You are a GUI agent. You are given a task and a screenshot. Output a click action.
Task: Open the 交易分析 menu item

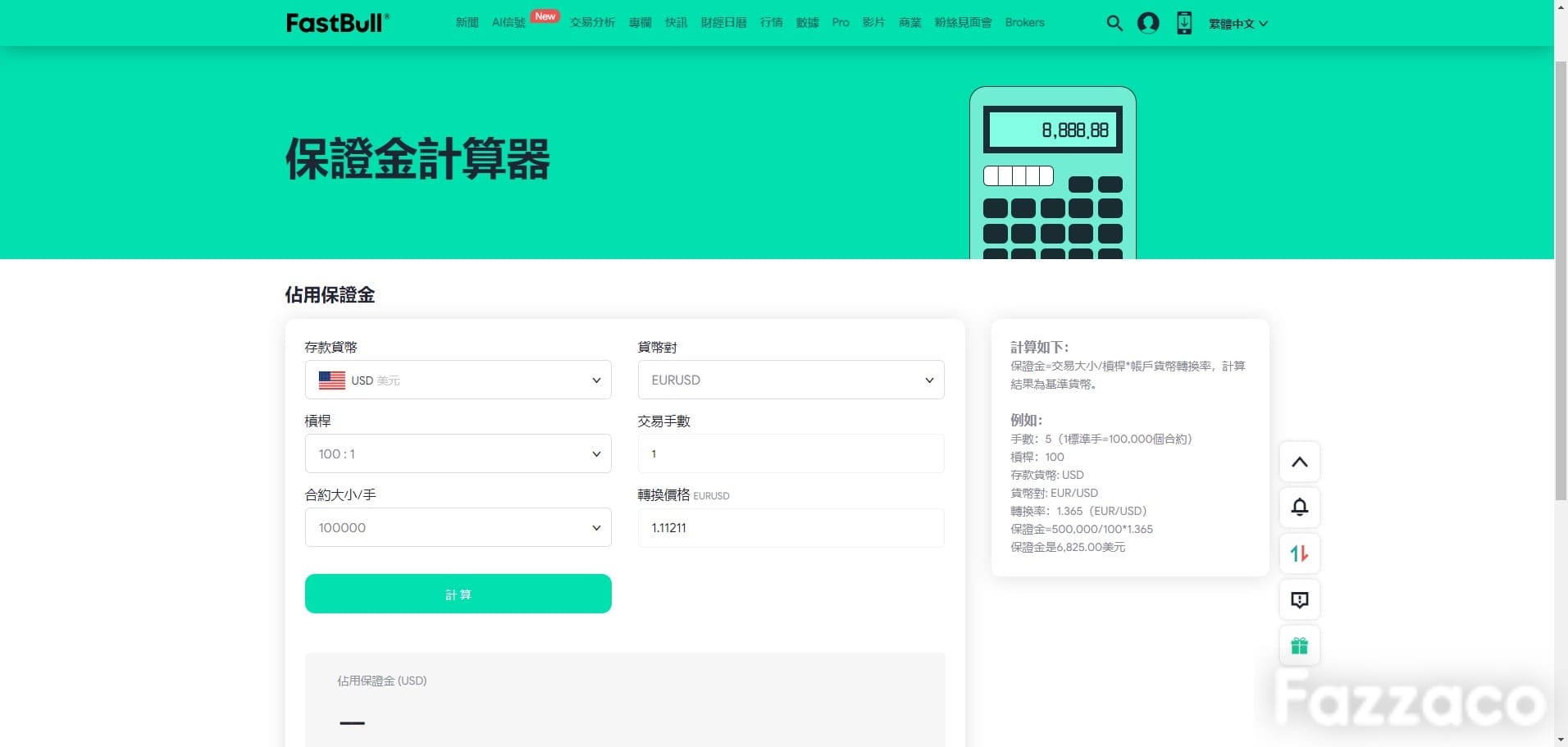tap(592, 23)
